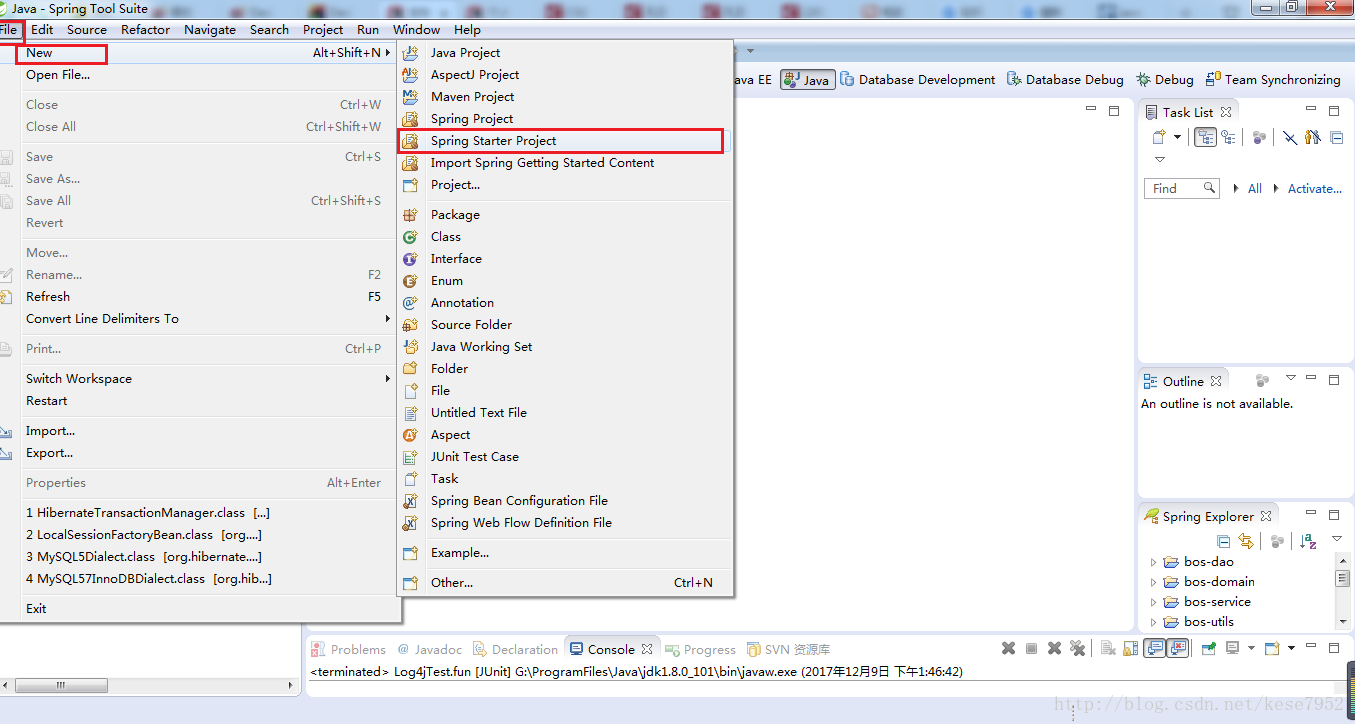Toggle Scheduled presentation in Task List toolbar
This screenshot has width=1355, height=724.
[x=1228, y=137]
